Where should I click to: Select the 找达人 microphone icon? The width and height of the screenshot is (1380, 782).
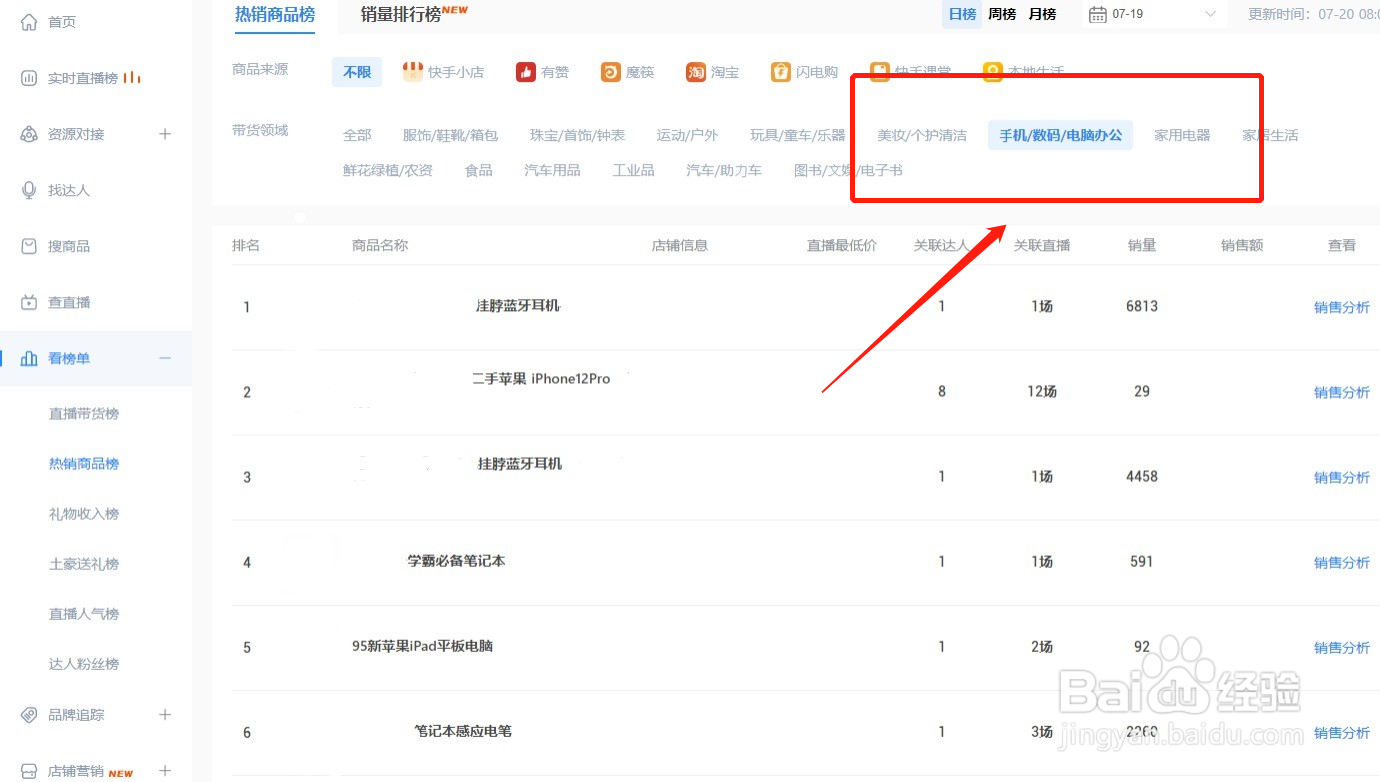pyautogui.click(x=28, y=189)
